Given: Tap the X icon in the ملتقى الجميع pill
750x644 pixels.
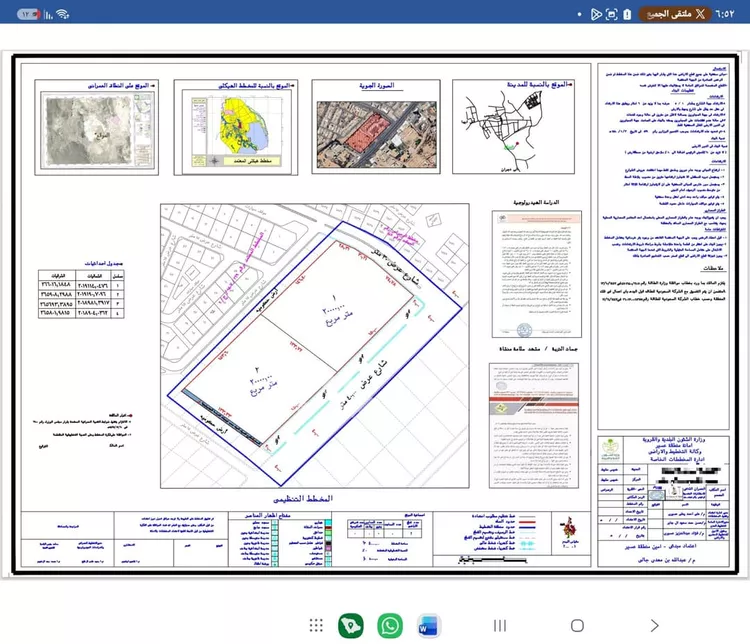Looking at the screenshot, I should pyautogui.click(x=700, y=14).
